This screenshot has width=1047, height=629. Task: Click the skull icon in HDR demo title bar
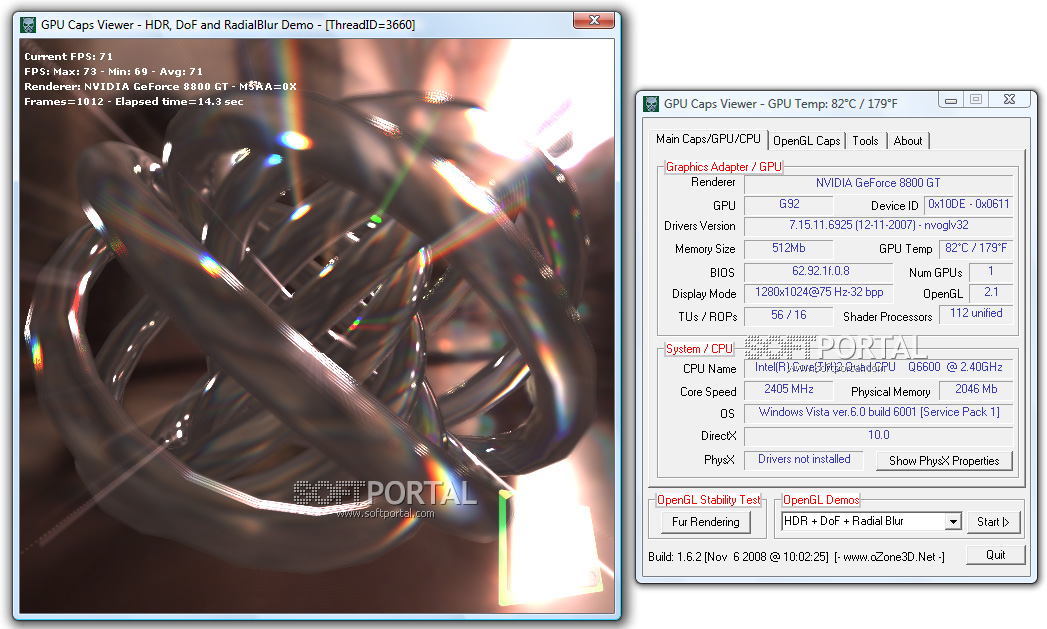pos(28,25)
